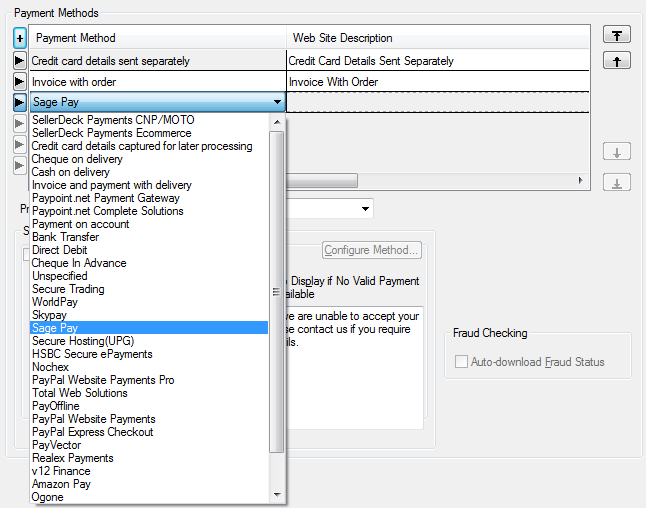This screenshot has width=646, height=508.
Task: Click right arrow of horizontal table scrollbar
Action: [x=579, y=181]
